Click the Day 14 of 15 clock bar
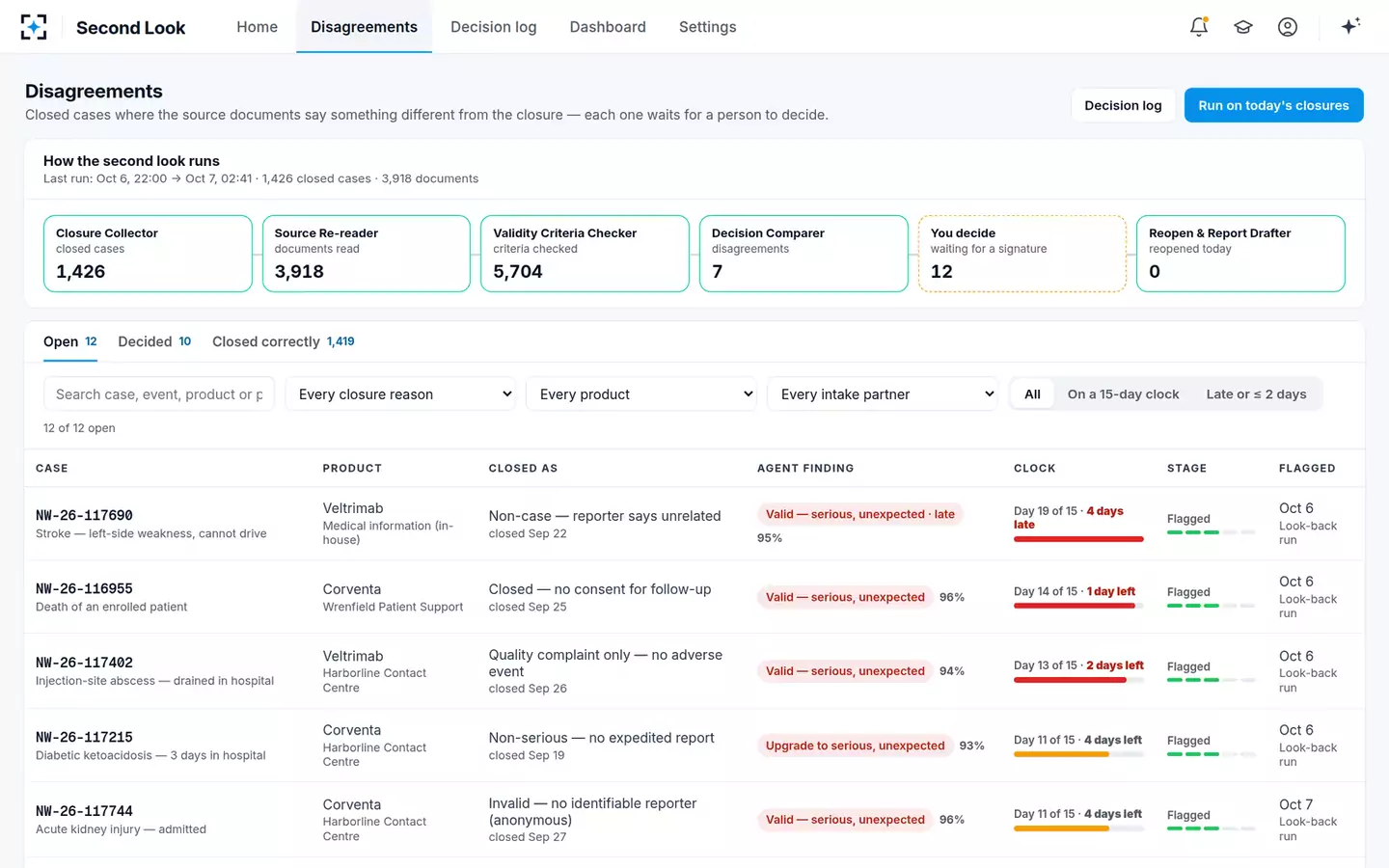 [x=1078, y=606]
